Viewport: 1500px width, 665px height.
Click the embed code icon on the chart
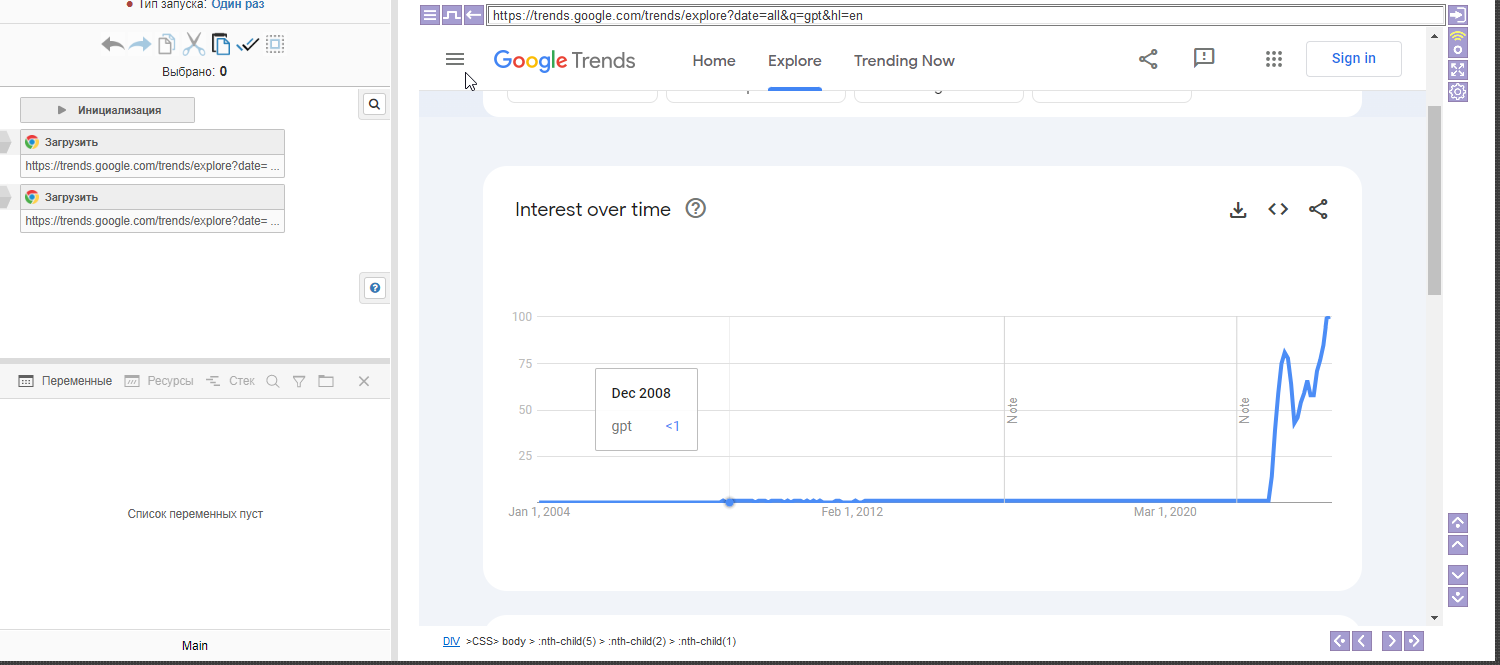point(1278,210)
